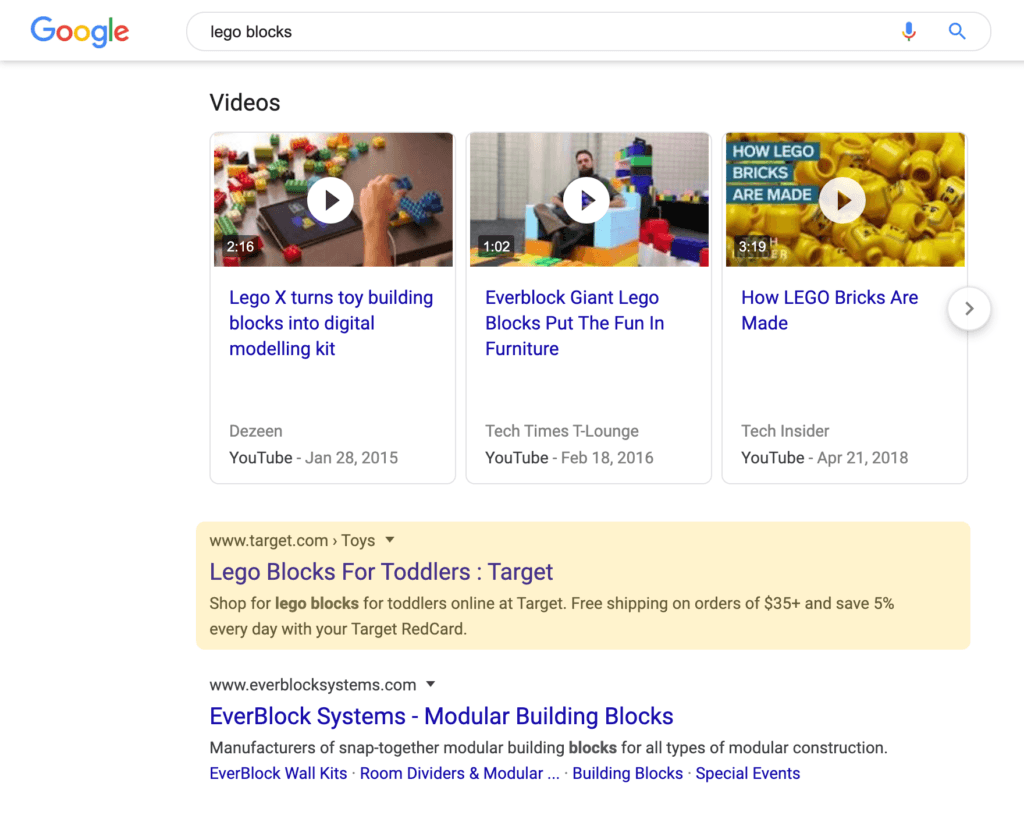Show next videos with the carousel arrow
1024x815 pixels.
pos(969,308)
